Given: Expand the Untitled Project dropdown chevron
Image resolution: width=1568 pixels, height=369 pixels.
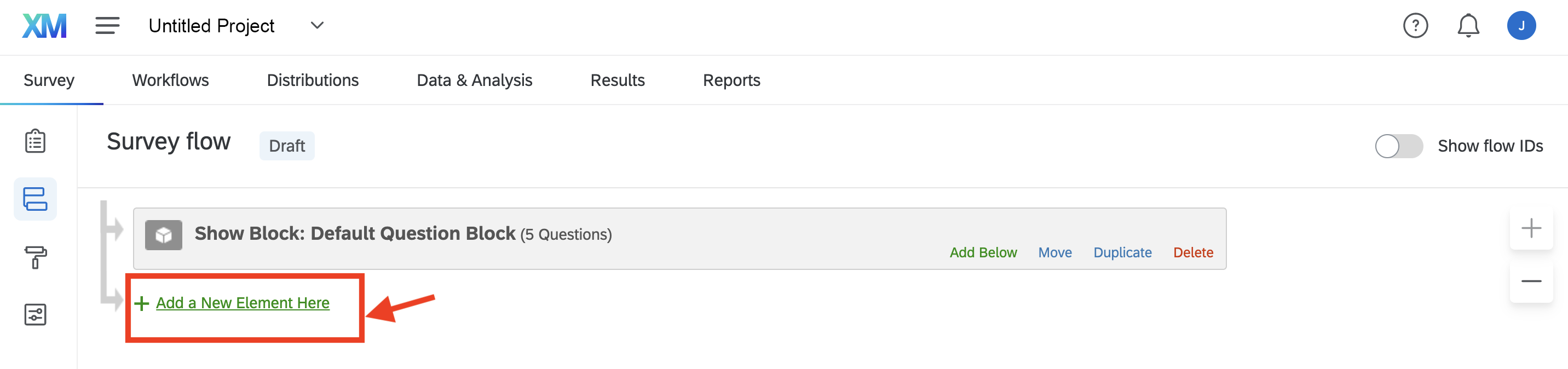Looking at the screenshot, I should click(x=317, y=26).
